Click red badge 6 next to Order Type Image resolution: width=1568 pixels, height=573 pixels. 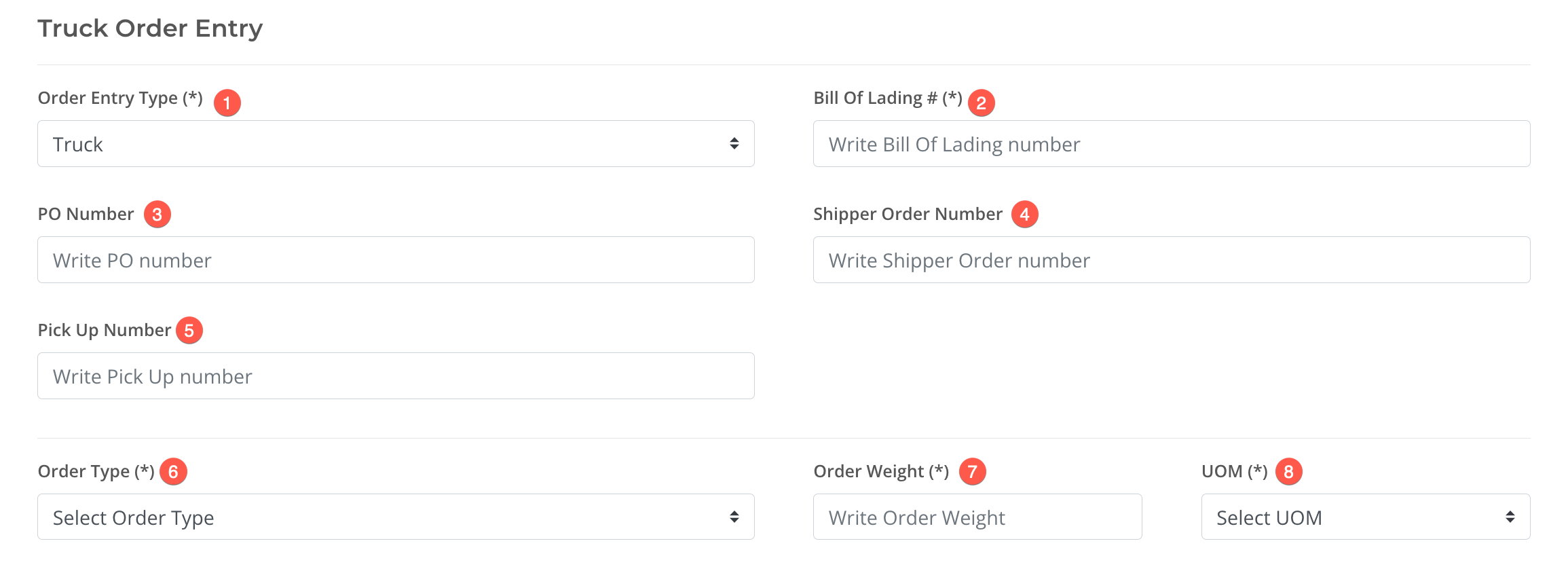click(x=174, y=471)
